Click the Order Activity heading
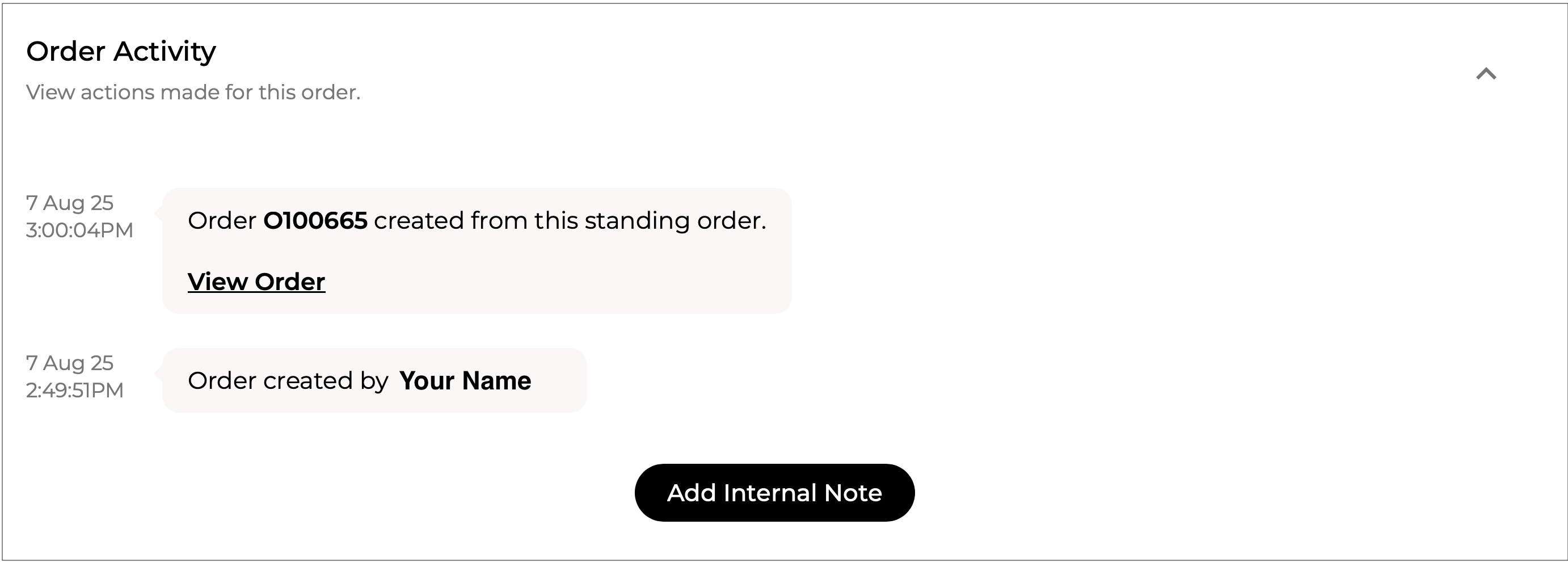1568x562 pixels. pyautogui.click(x=121, y=51)
